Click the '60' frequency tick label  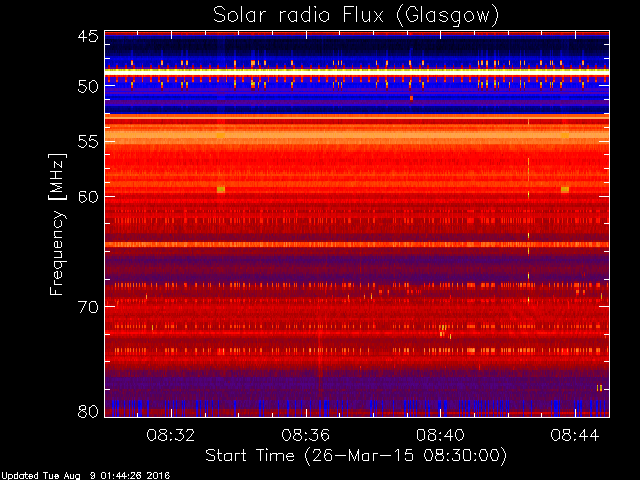pyautogui.click(x=88, y=197)
